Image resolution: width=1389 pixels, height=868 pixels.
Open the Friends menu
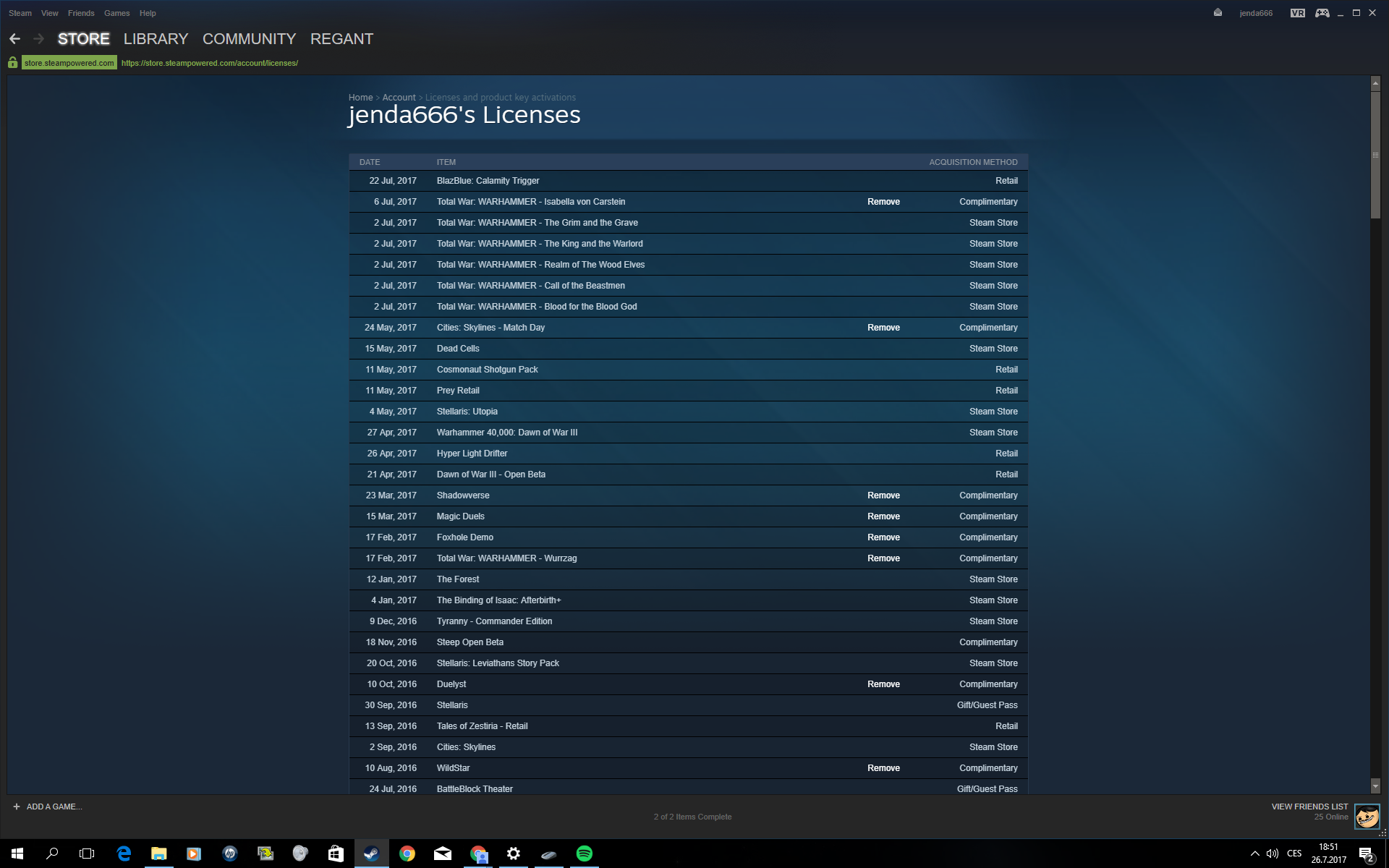coord(81,13)
